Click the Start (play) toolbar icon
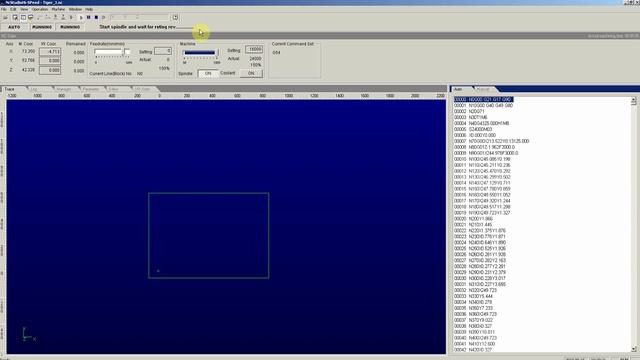640x360 pixels. coord(81,18)
